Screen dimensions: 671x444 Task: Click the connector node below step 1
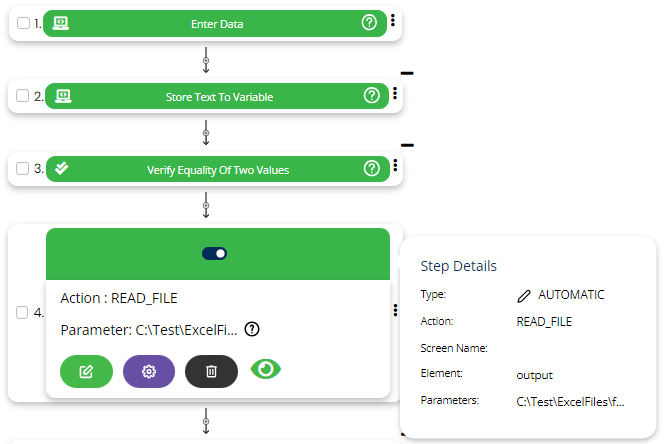pyautogui.click(x=206, y=60)
